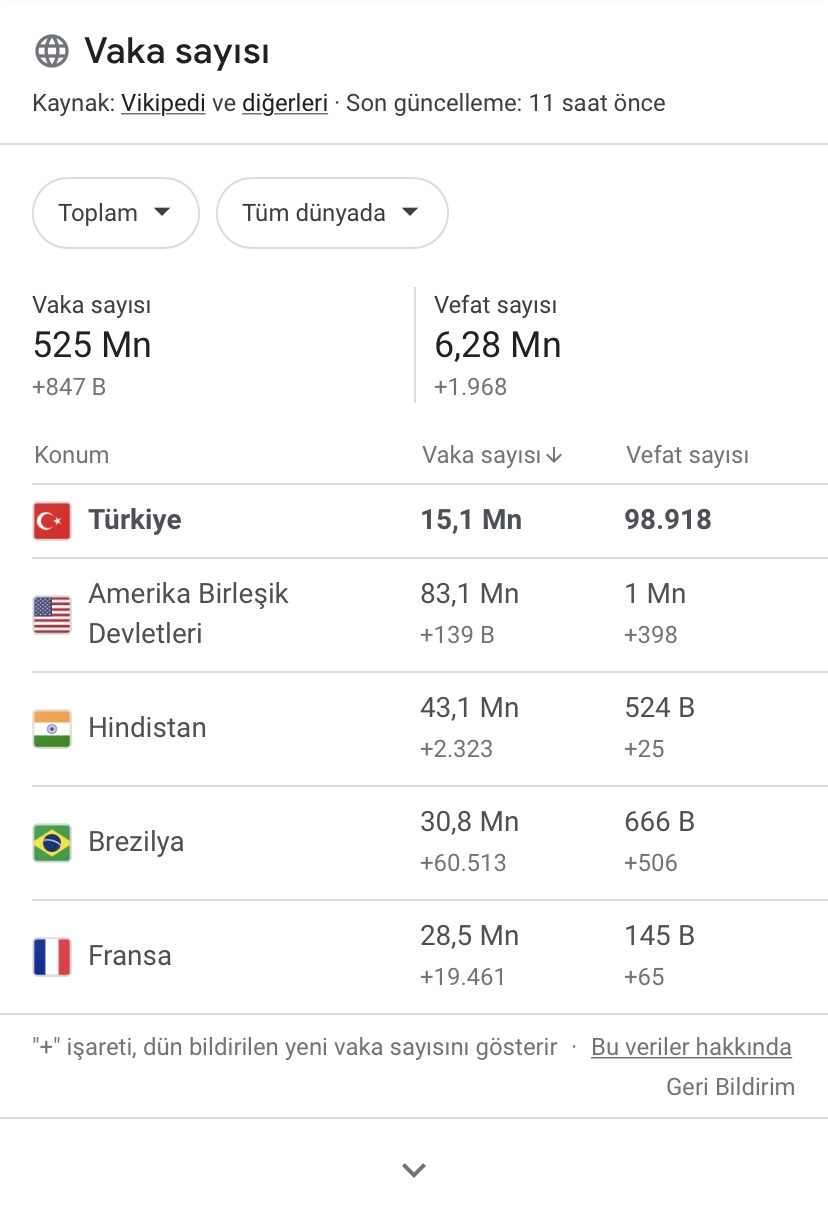Viewport: 828px width, 1215px height.
Task: Click the Türkiye flag icon
Action: 52,521
